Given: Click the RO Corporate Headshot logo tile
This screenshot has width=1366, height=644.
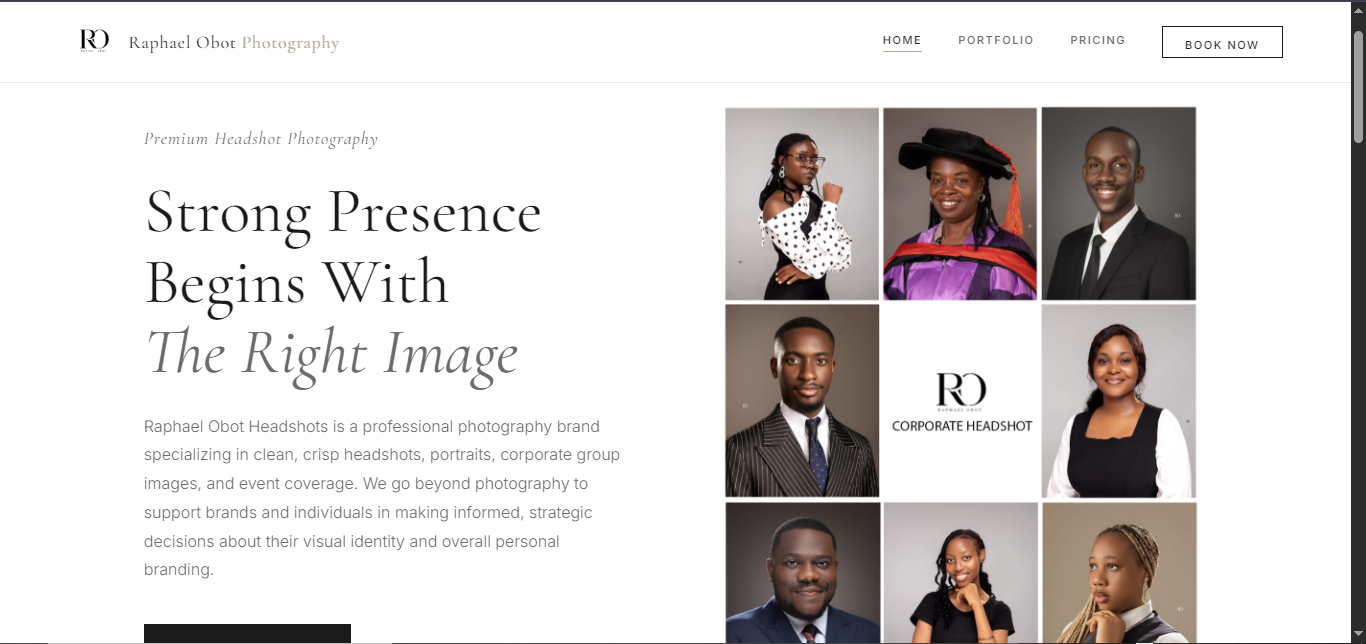Looking at the screenshot, I should (x=961, y=401).
